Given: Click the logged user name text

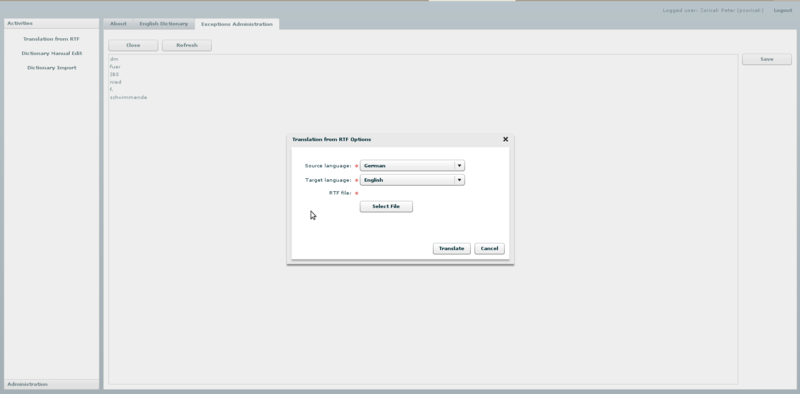Looking at the screenshot, I should coord(713,10).
